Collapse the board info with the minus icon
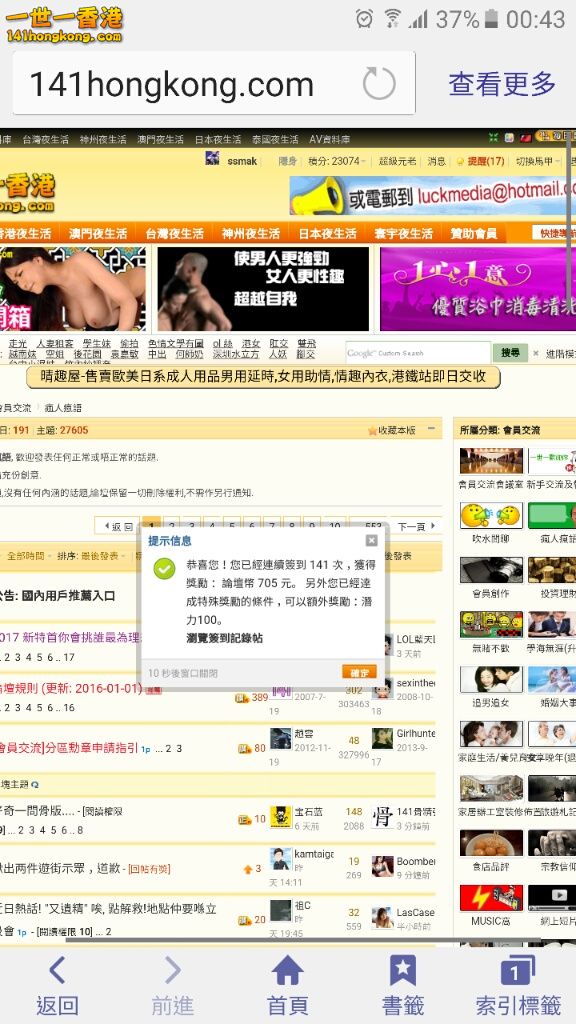Viewport: 576px width, 1024px height. click(431, 429)
